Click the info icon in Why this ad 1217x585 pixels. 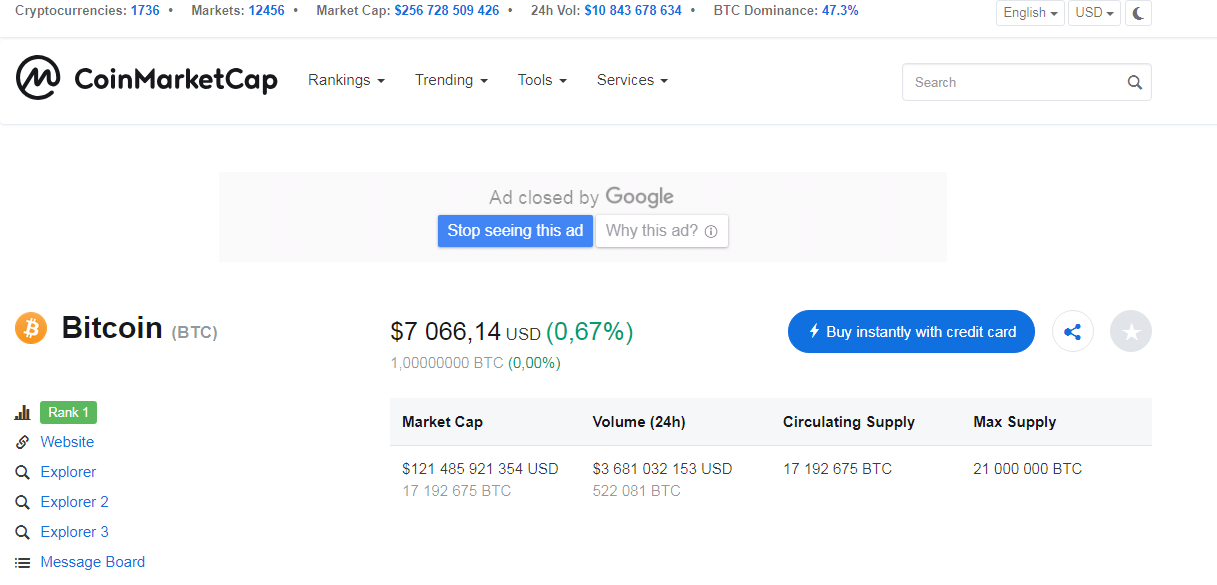tap(711, 231)
